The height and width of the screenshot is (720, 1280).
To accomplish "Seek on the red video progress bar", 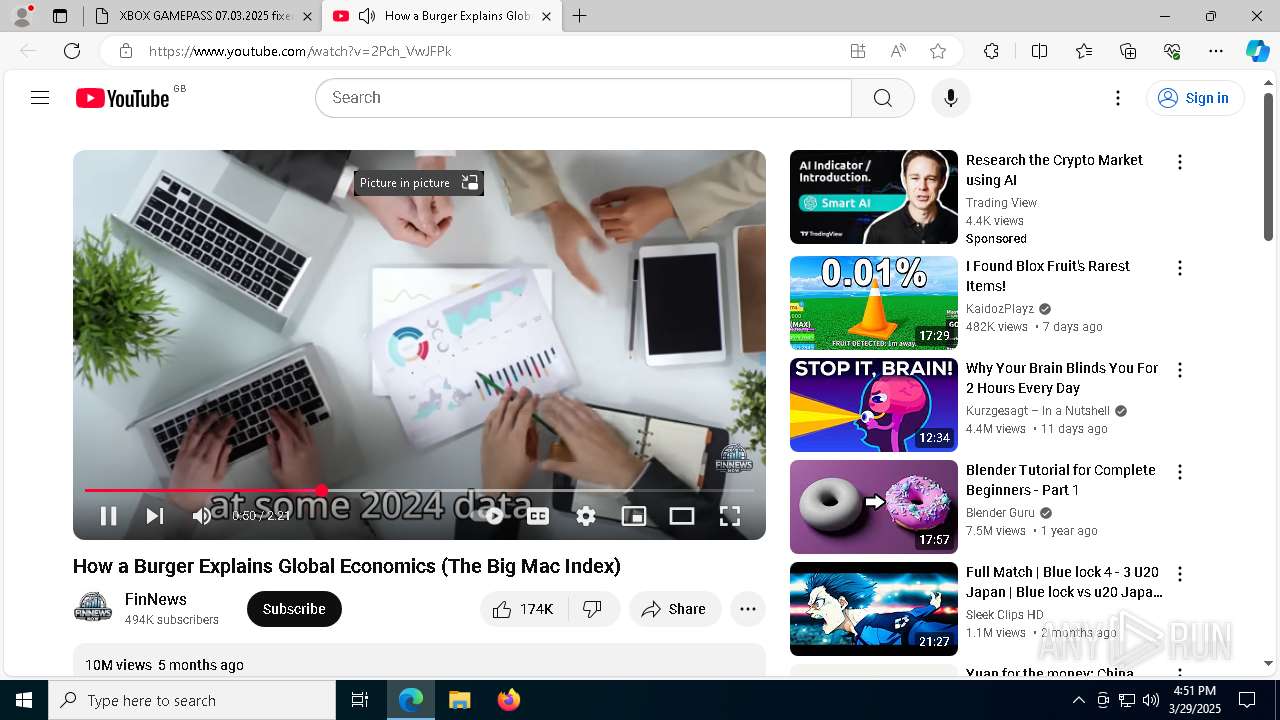I will [419, 490].
